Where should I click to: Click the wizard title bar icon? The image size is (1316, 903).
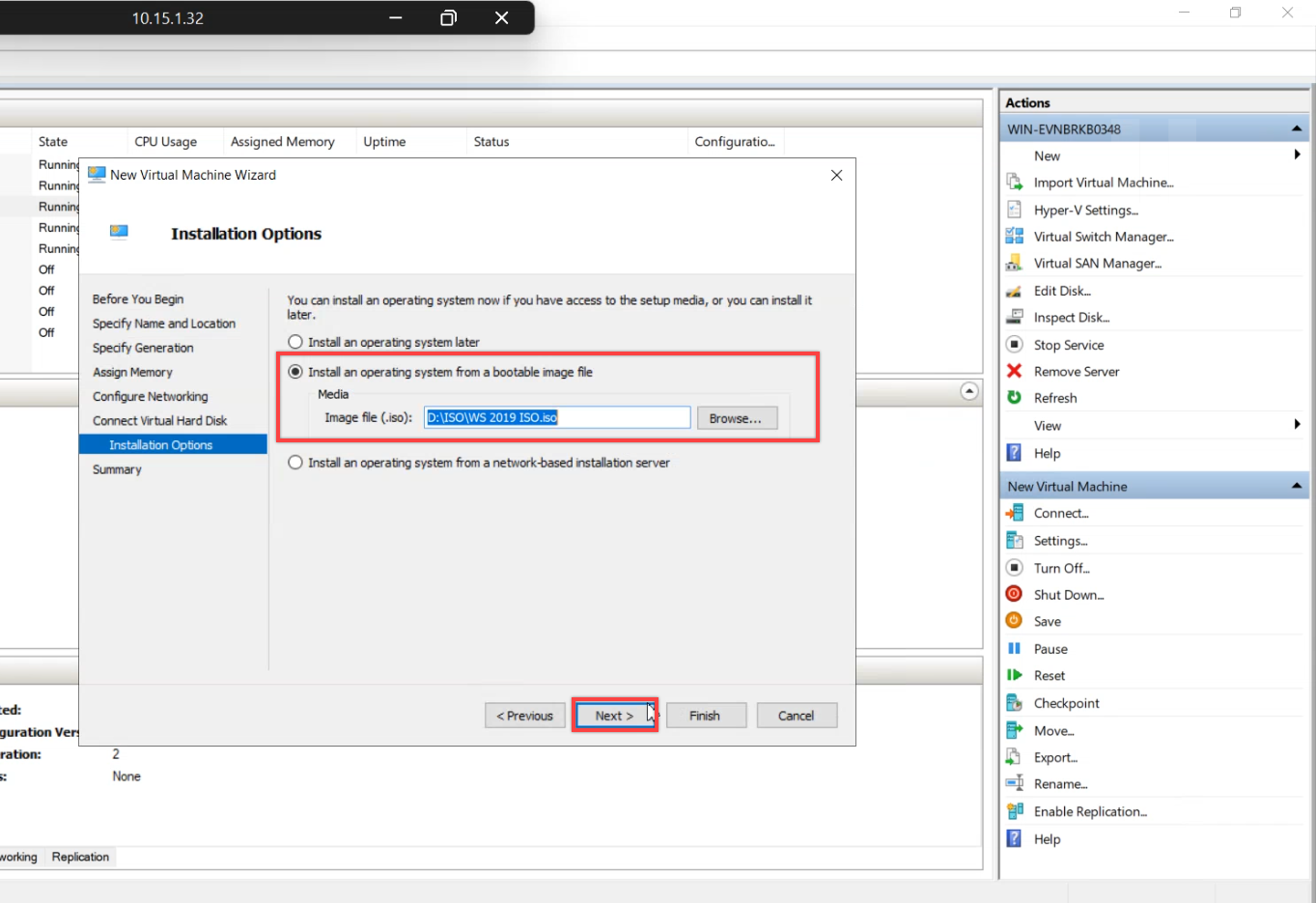[x=97, y=174]
